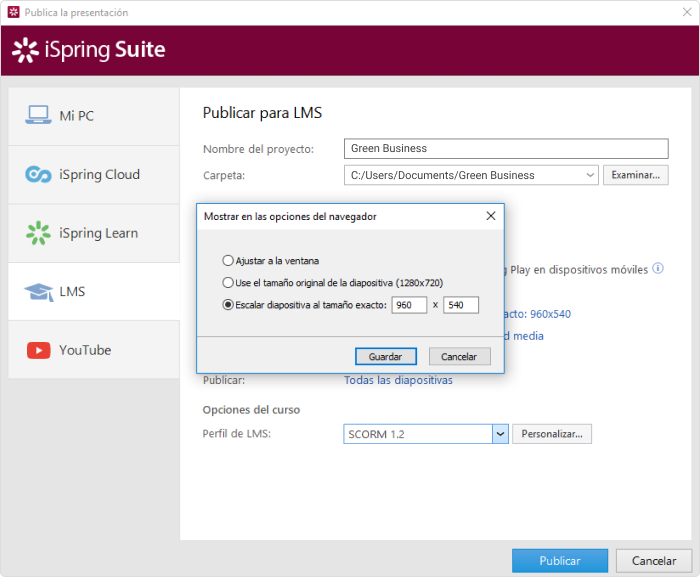Switch to the LMS tab

94,292
